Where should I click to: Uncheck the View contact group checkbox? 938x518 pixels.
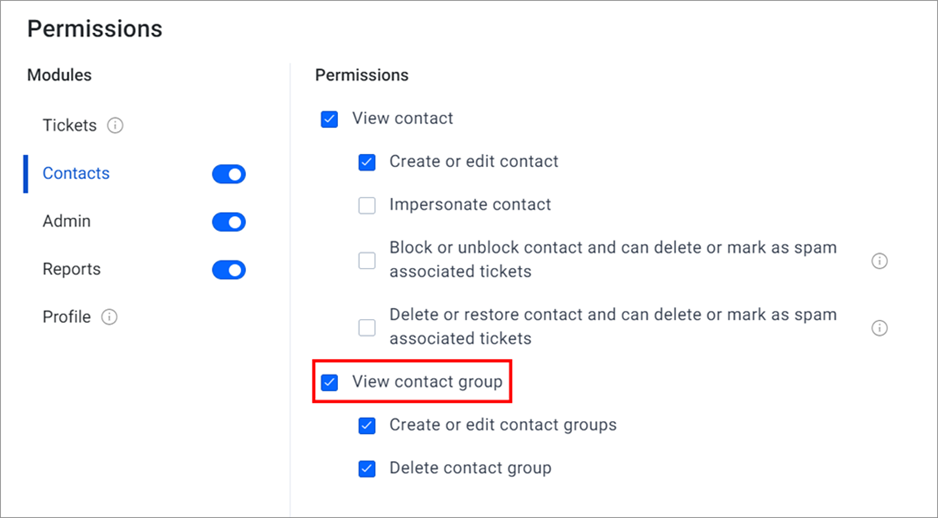[329, 382]
